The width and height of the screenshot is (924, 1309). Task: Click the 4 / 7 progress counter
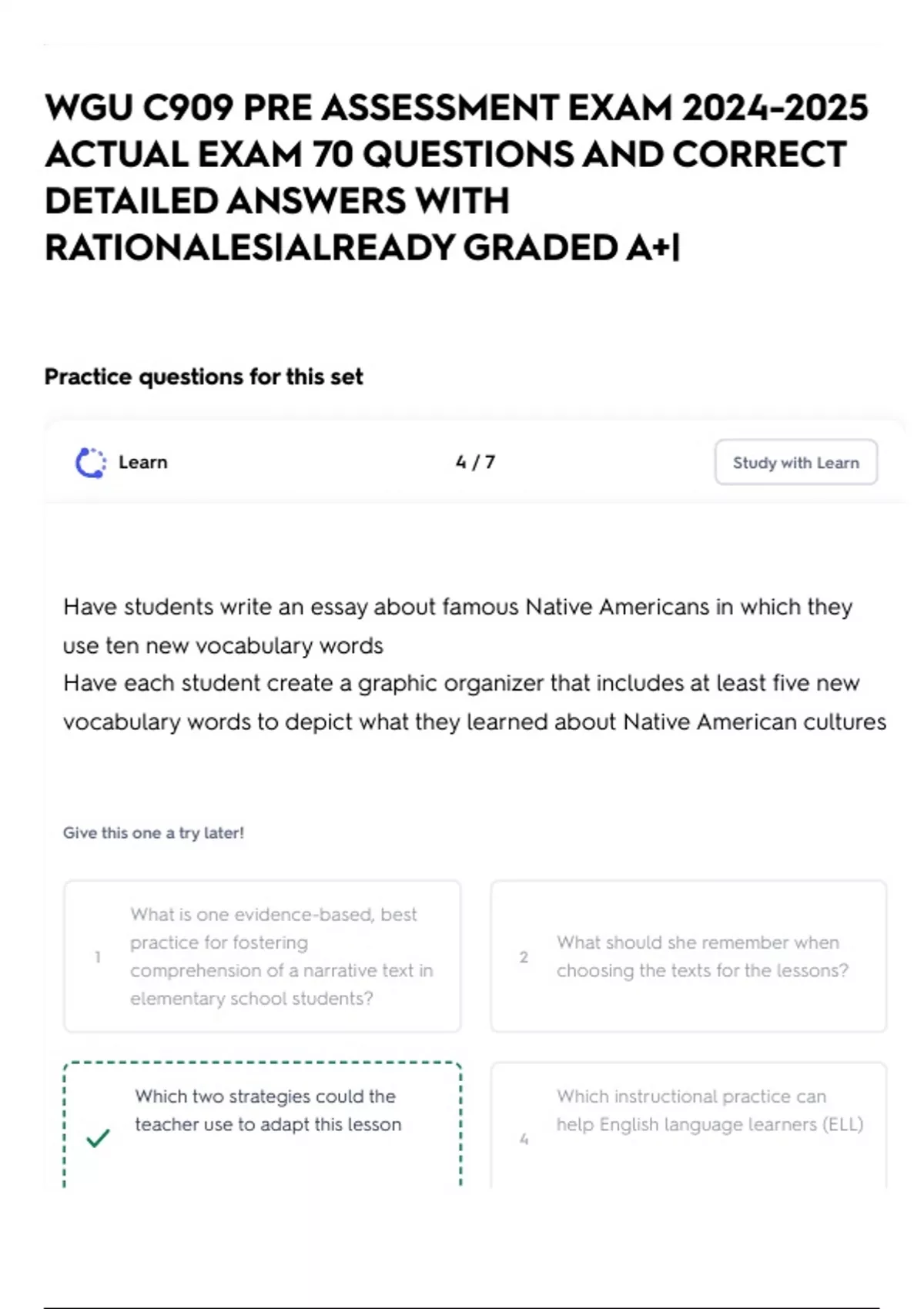pos(475,463)
